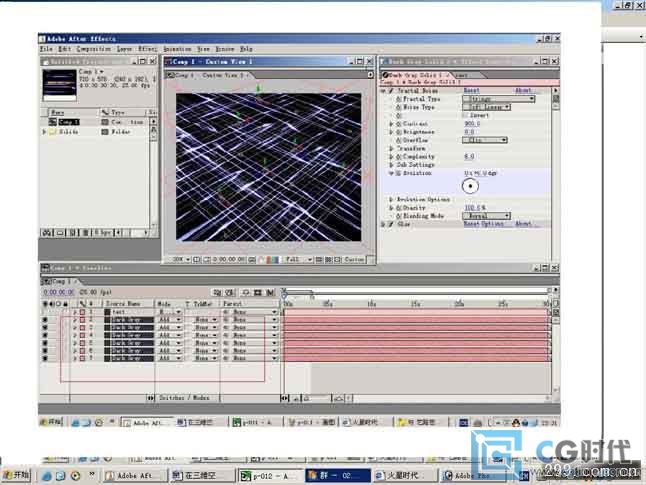Click the Hide Shy Layers icon in timeline
Viewport: 646px width, 485px height.
pos(246,293)
